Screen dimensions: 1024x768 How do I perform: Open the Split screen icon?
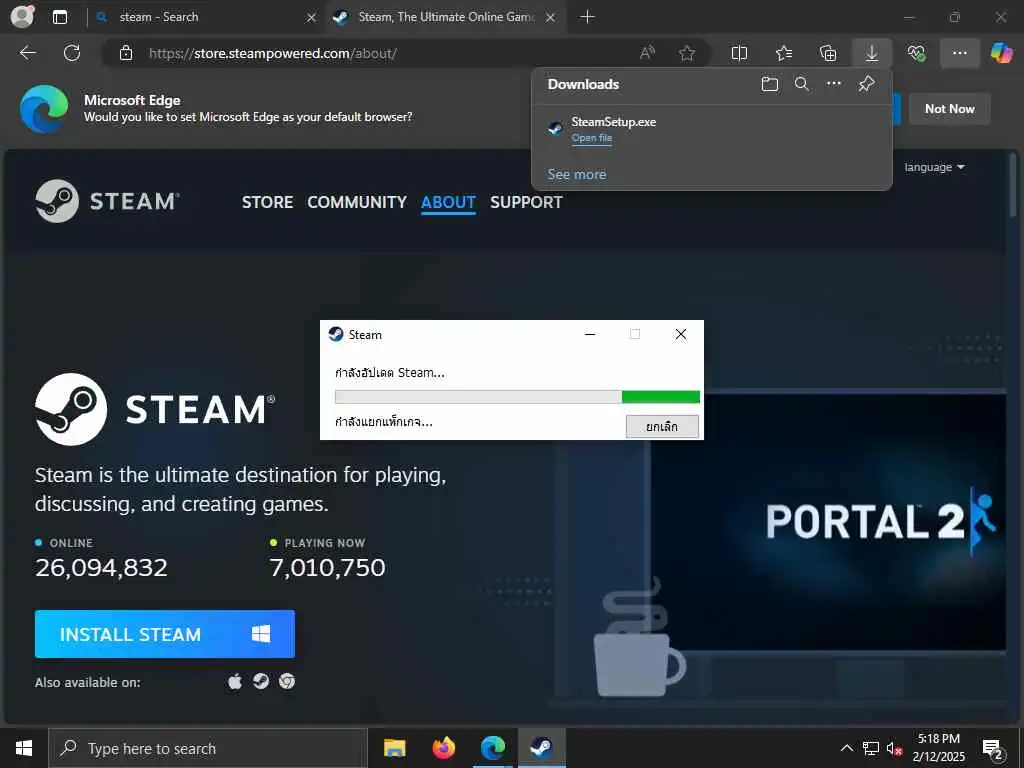(x=739, y=53)
